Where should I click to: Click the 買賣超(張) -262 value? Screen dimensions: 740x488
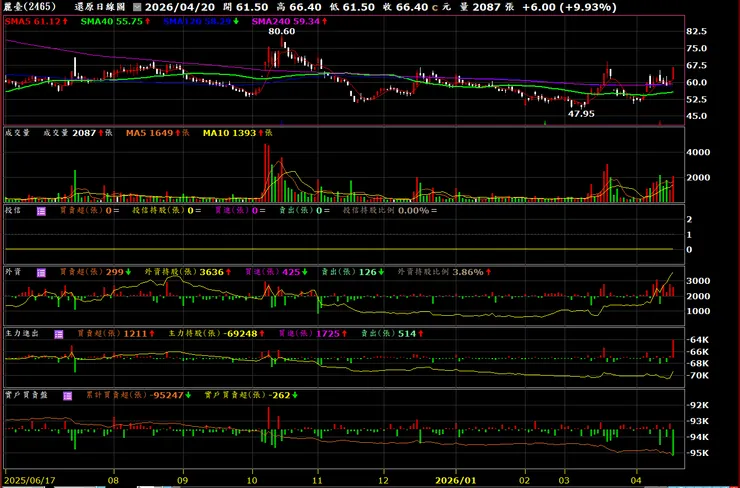pyautogui.click(x=252, y=395)
